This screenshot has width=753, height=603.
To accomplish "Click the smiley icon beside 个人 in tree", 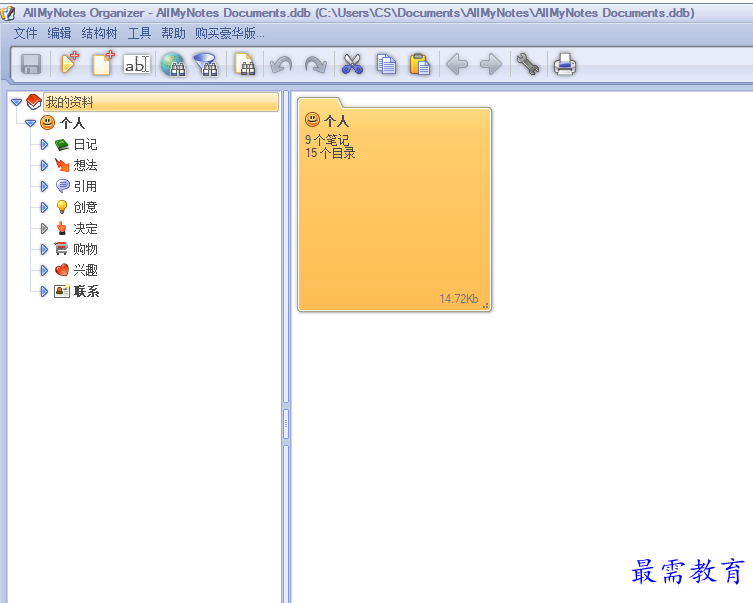I will pos(47,123).
